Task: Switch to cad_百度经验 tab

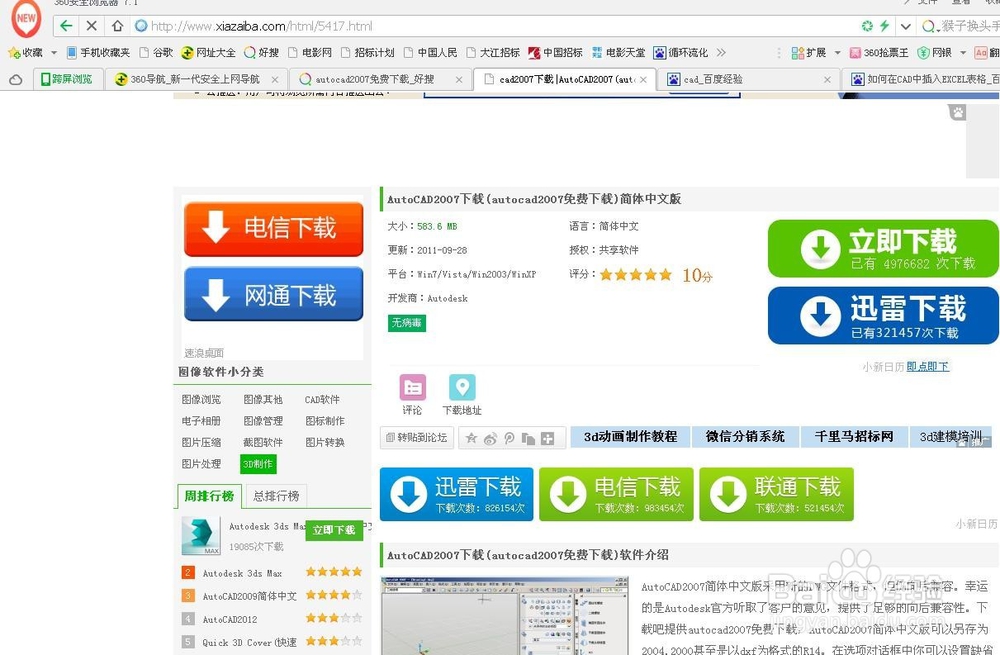Action: tap(713, 79)
